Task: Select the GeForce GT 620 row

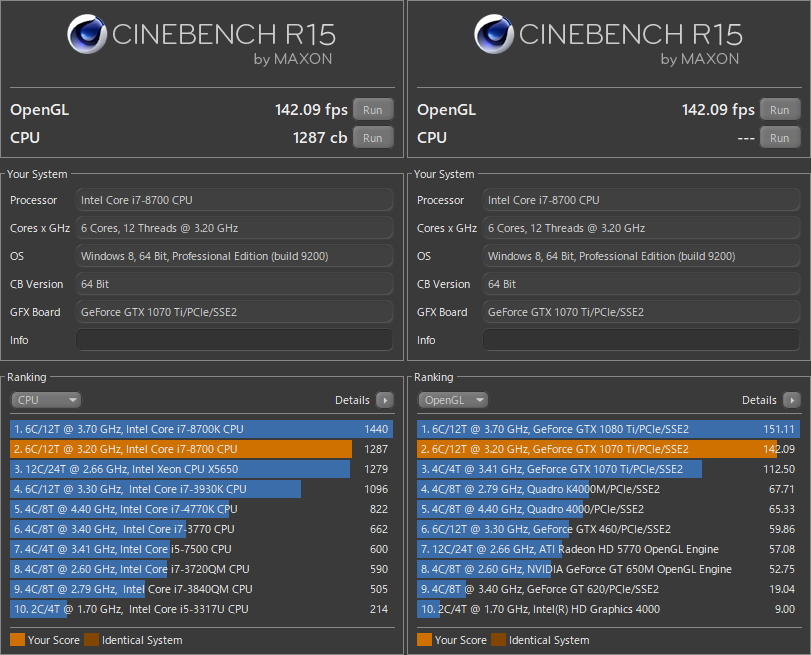Action: click(608, 589)
